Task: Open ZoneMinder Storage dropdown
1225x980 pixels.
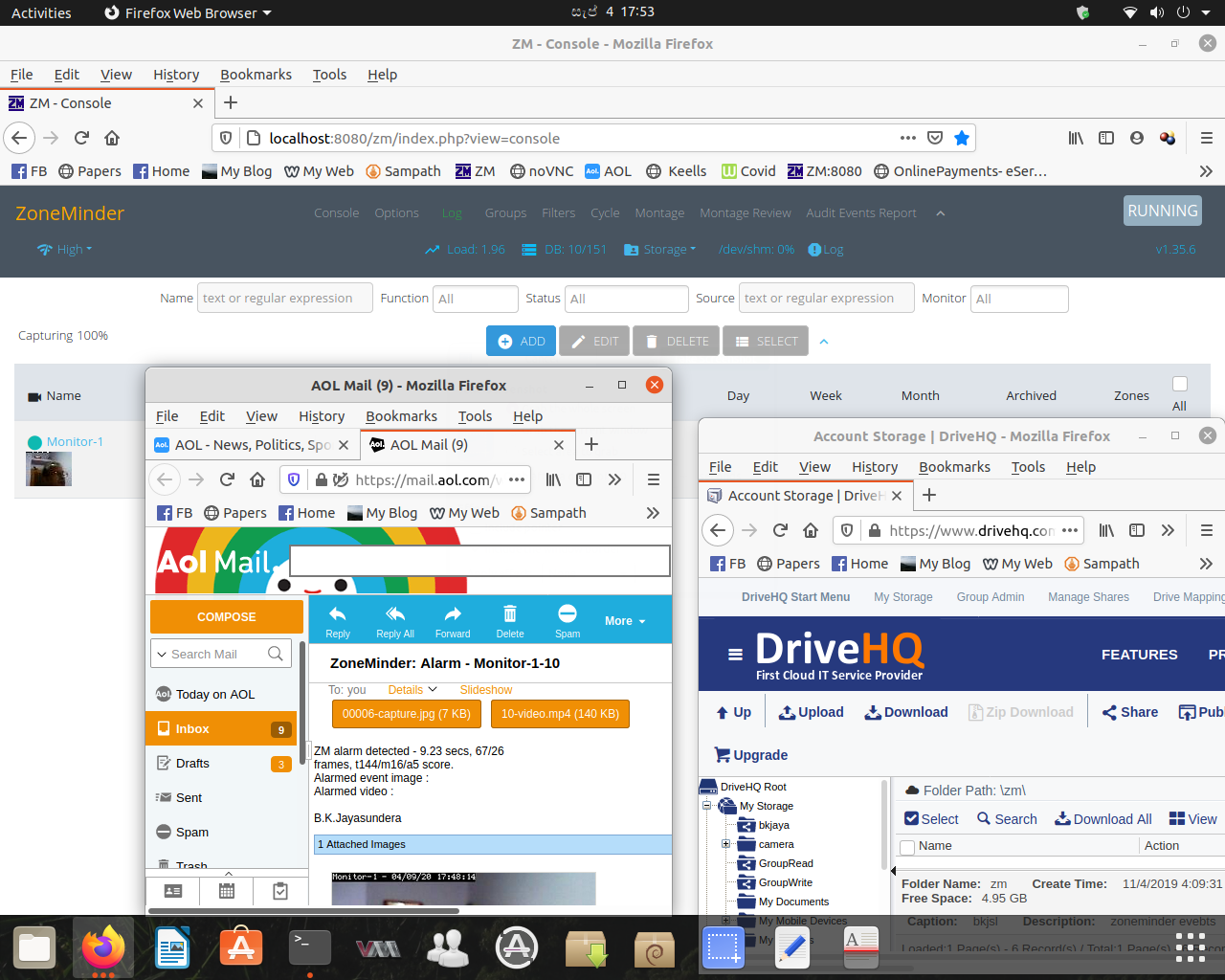Action: tap(658, 250)
